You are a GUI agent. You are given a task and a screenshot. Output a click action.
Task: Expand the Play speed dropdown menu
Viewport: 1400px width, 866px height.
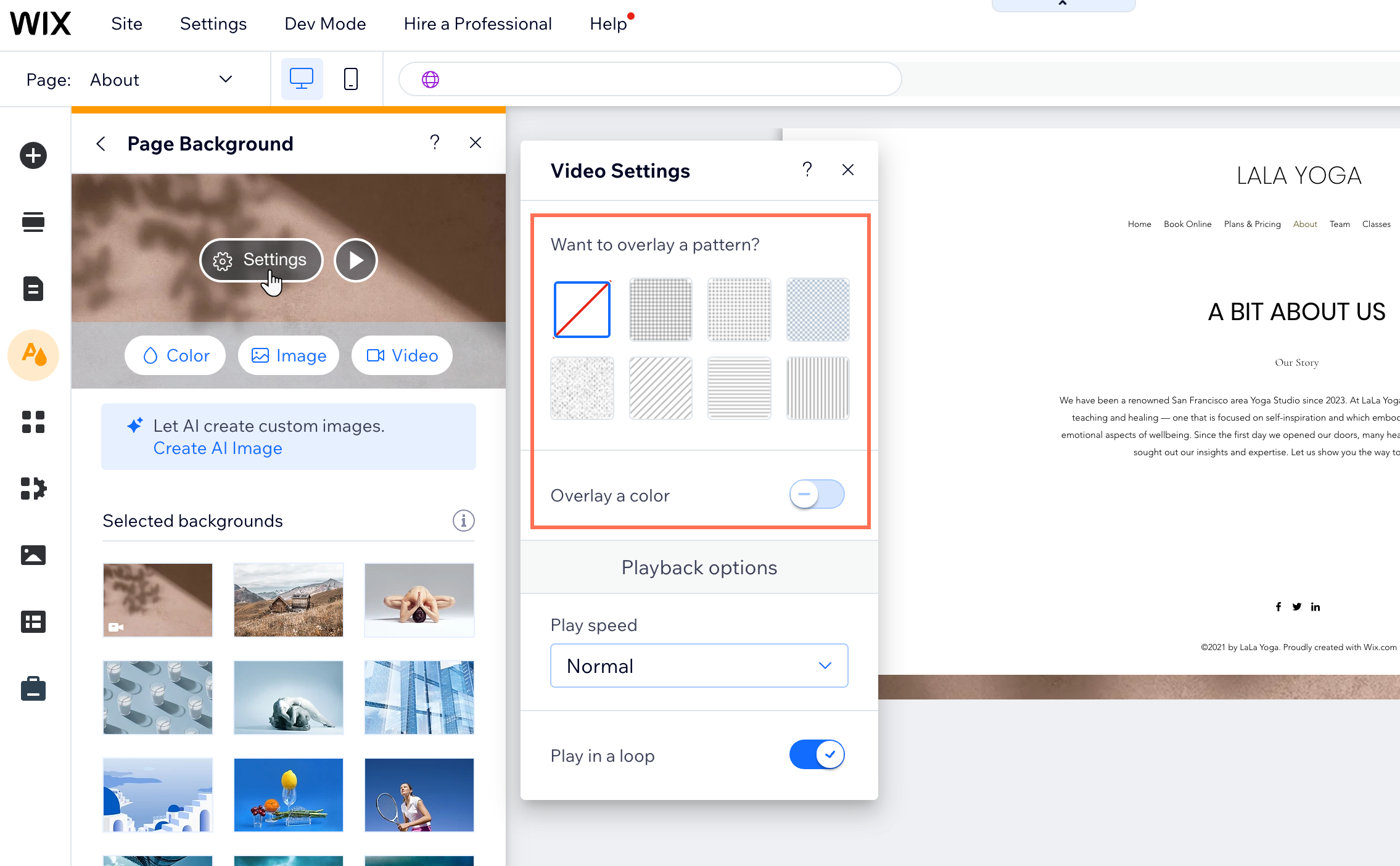click(x=699, y=666)
